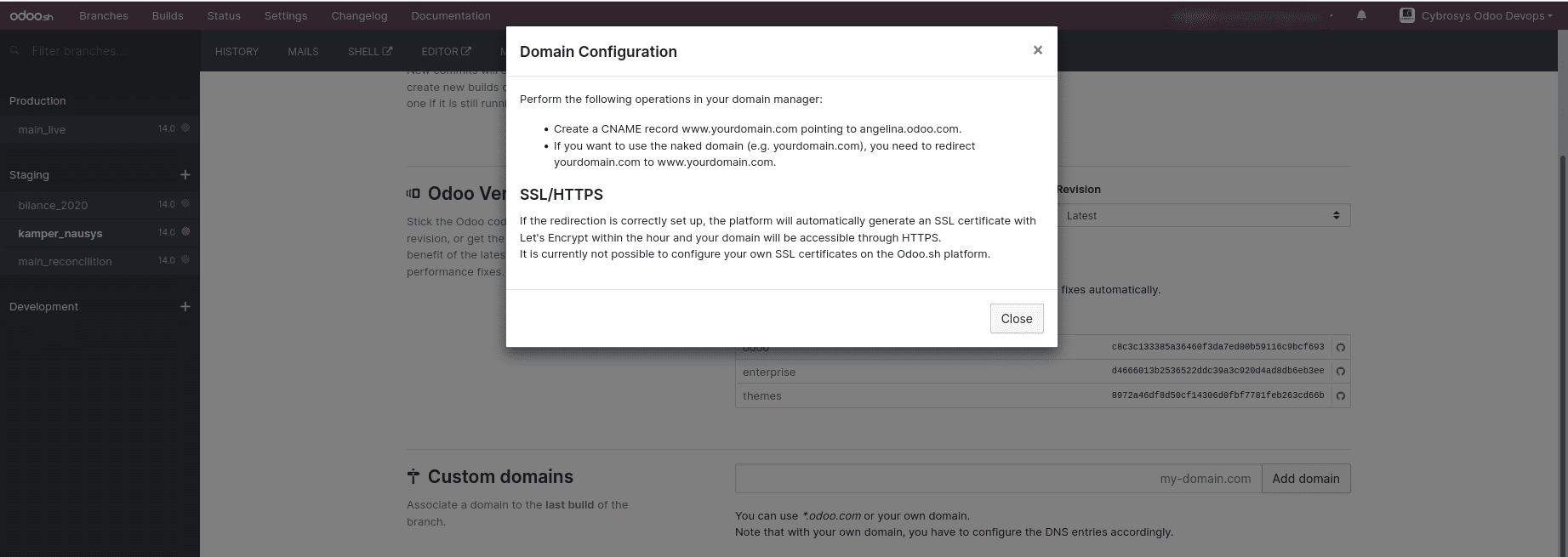The image size is (1568, 557).
Task: Click the SSL/HTTPS heading in dialog
Action: coord(561,195)
